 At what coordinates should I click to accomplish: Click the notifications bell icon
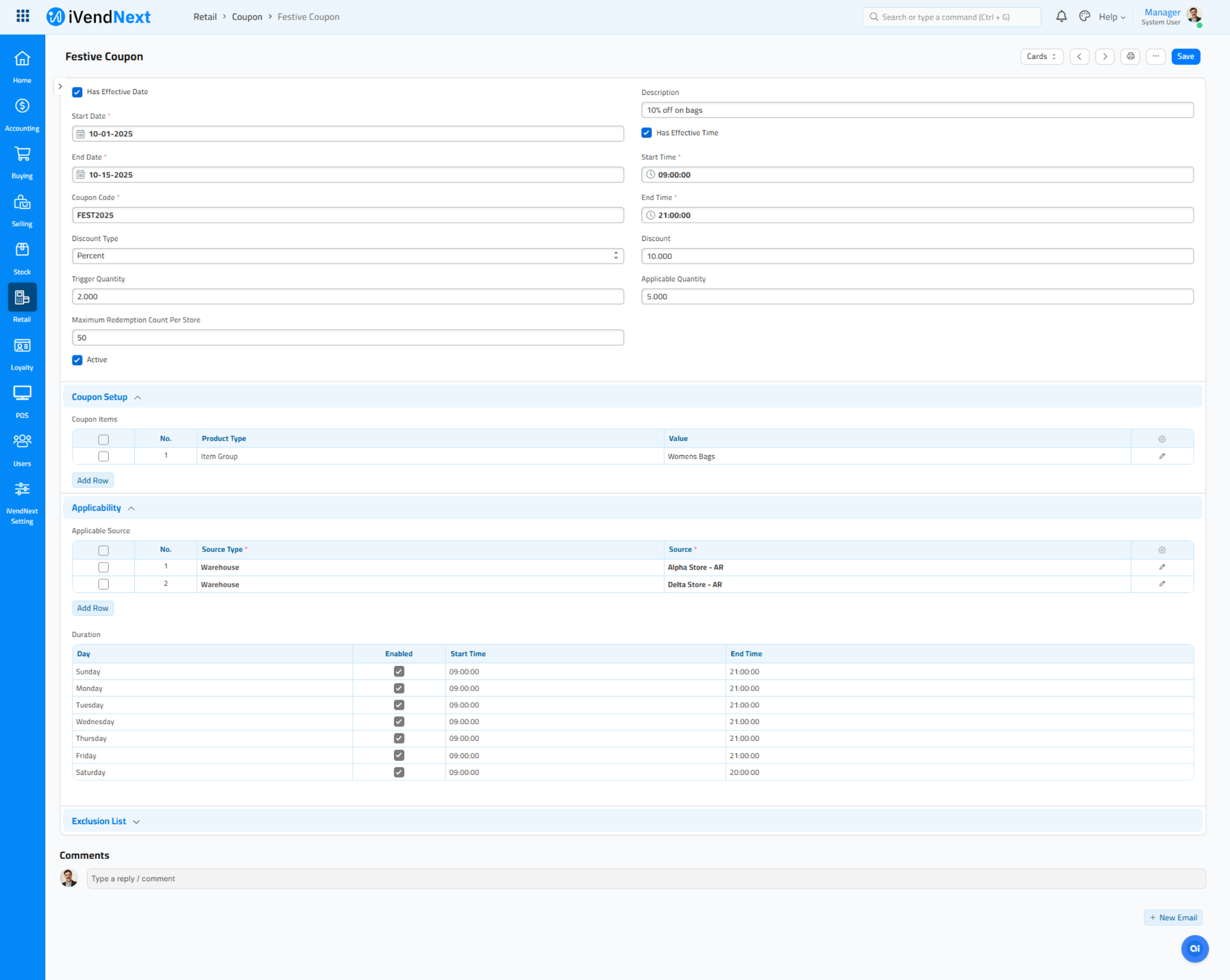coord(1061,17)
